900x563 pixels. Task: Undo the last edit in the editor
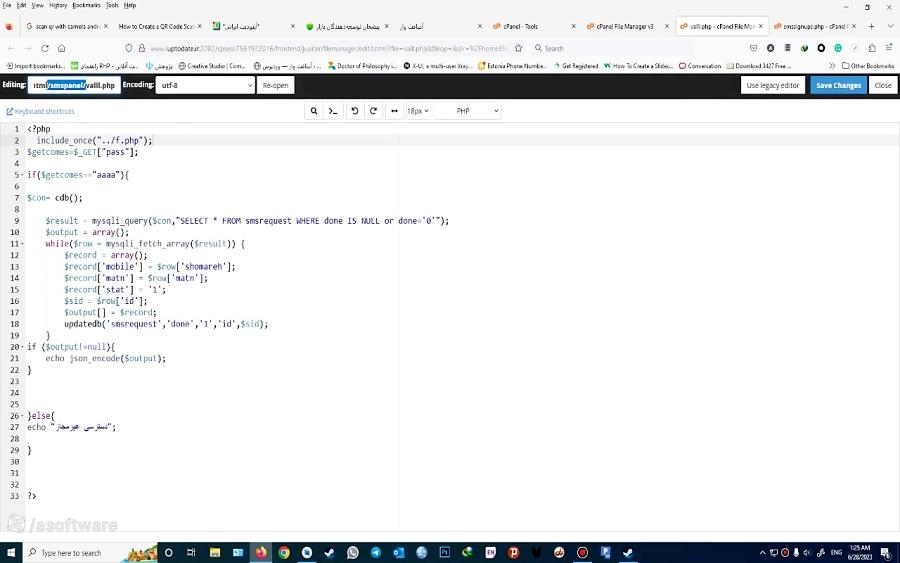pos(355,111)
